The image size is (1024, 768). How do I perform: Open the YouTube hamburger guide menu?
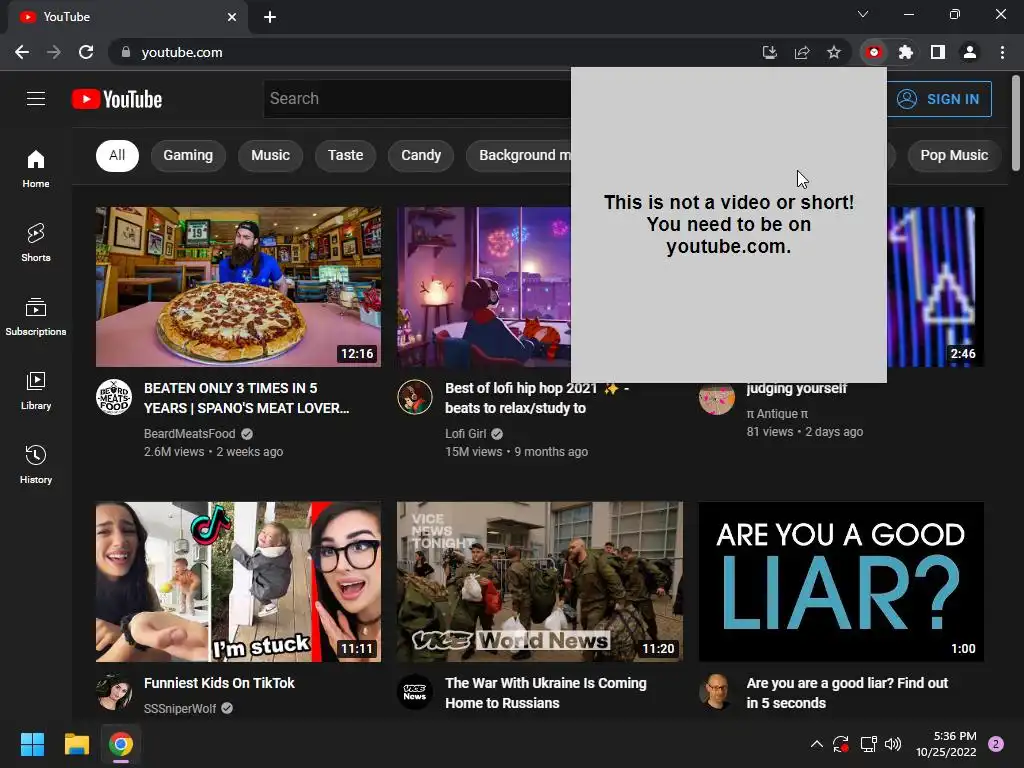tap(36, 99)
